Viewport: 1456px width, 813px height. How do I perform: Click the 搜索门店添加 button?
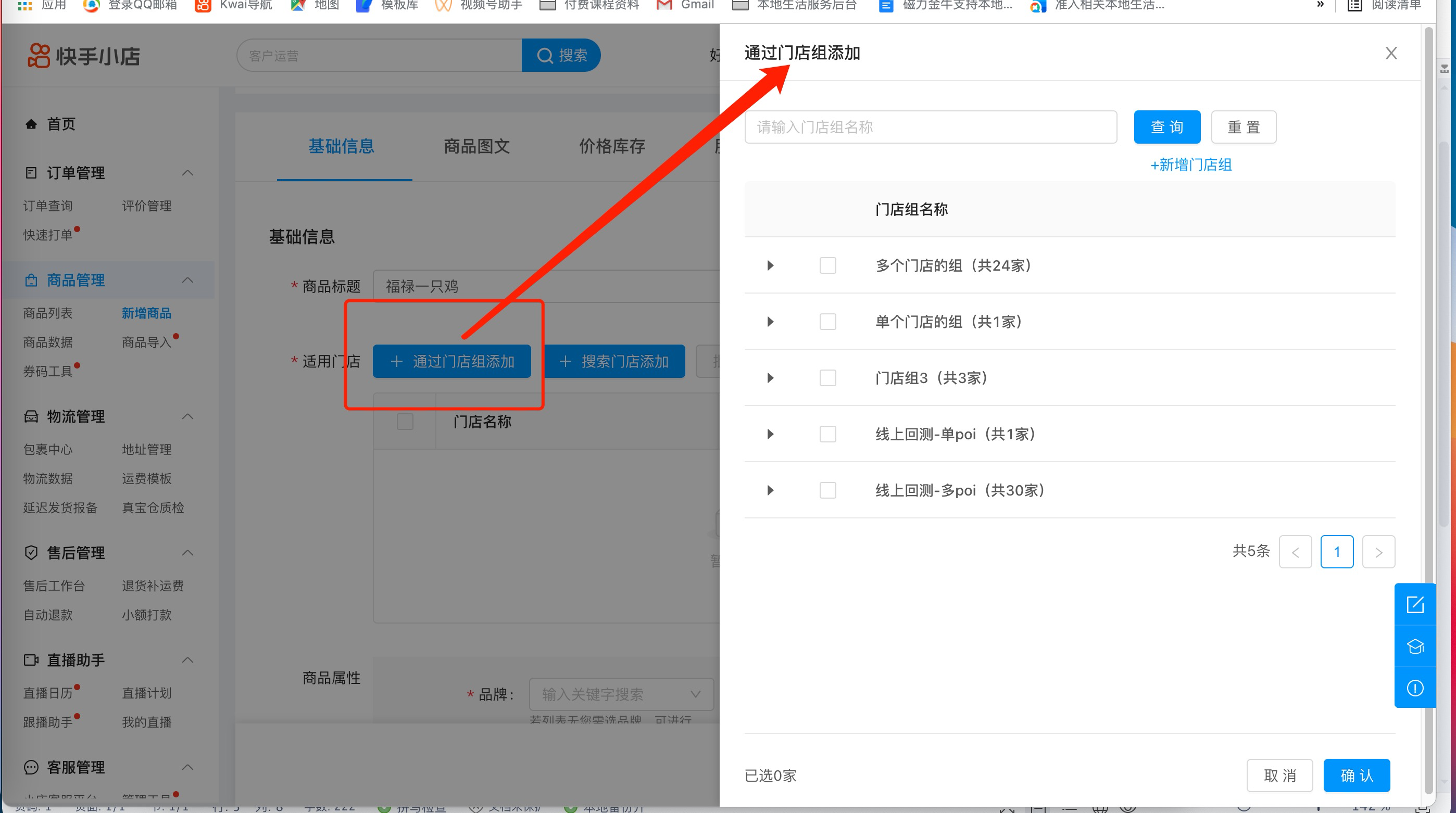pyautogui.click(x=614, y=362)
